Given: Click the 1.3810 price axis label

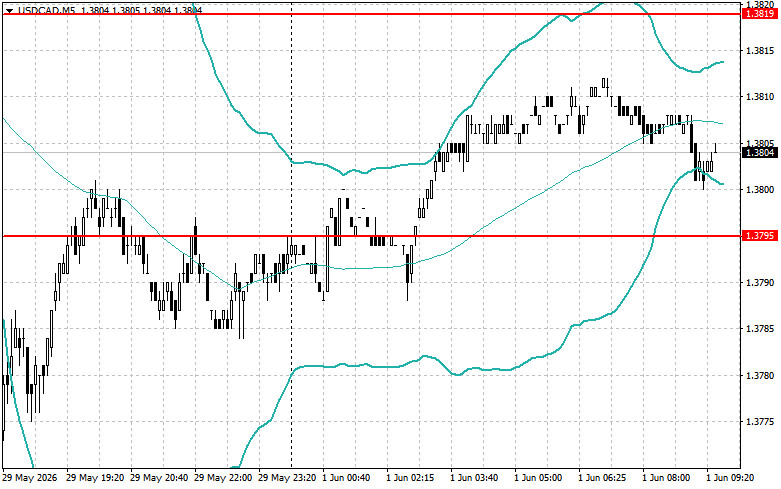Looking at the screenshot, I should point(760,97).
